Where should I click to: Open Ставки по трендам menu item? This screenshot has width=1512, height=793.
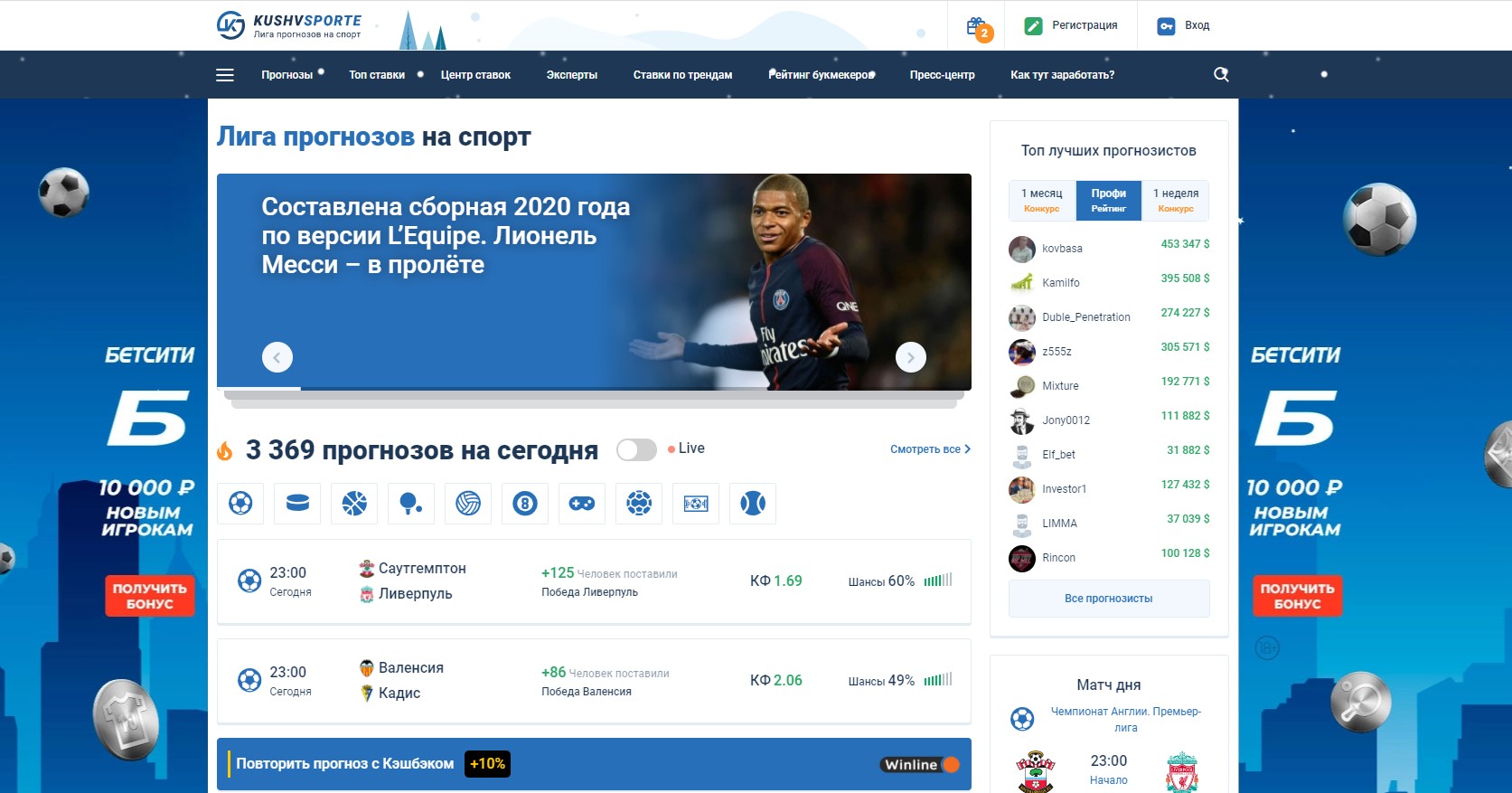(x=682, y=75)
